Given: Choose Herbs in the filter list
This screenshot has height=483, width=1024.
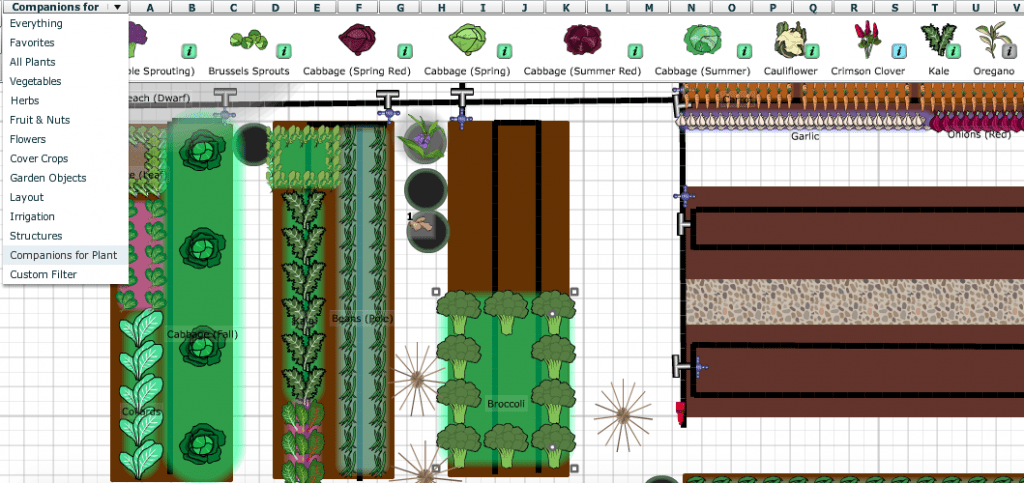Looking at the screenshot, I should pyautogui.click(x=25, y=101).
